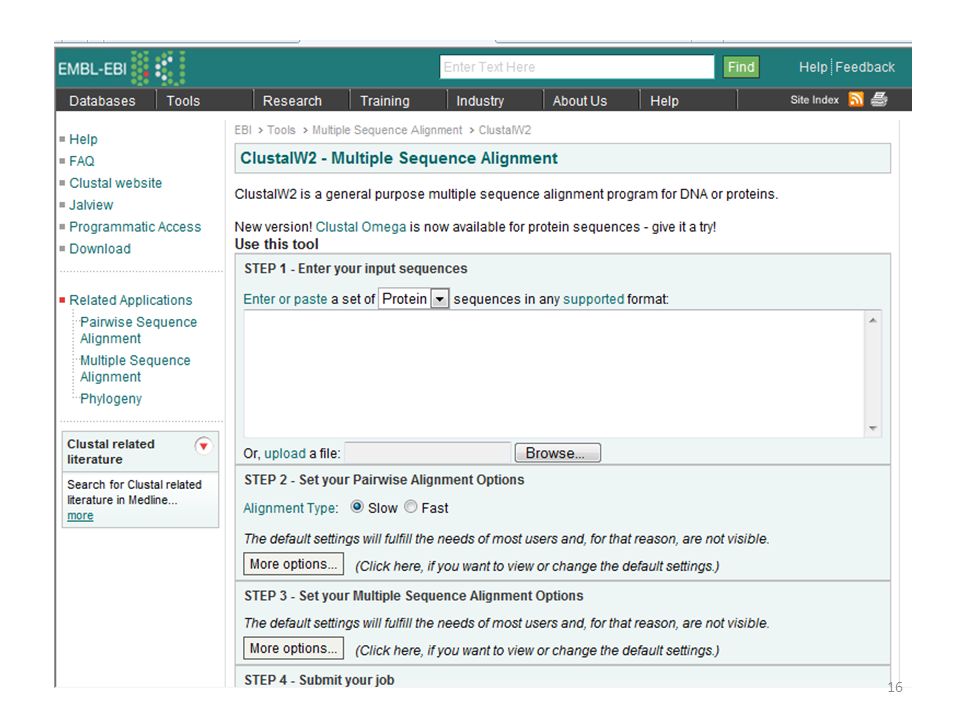Click the ClustalW2 breadcrumb text
960x720 pixels.
pos(504,130)
